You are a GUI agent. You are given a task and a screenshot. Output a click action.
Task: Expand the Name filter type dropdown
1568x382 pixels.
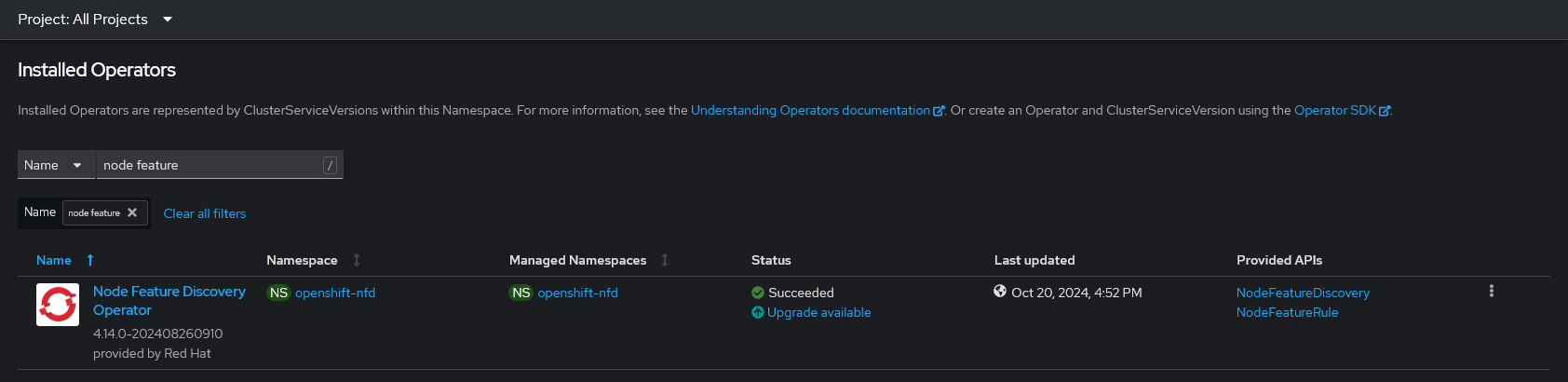[56, 165]
